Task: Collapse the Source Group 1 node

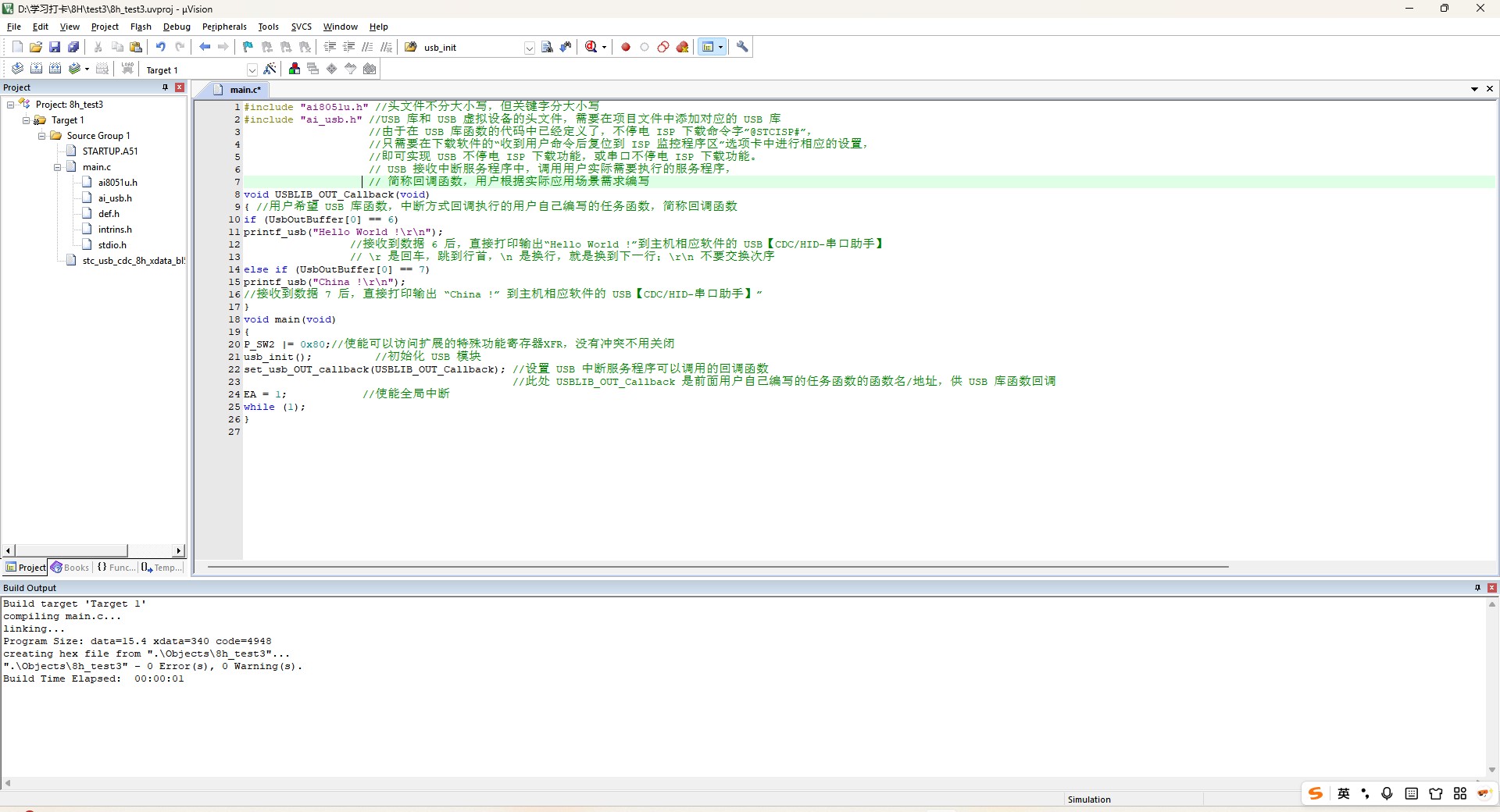Action: coord(41,136)
